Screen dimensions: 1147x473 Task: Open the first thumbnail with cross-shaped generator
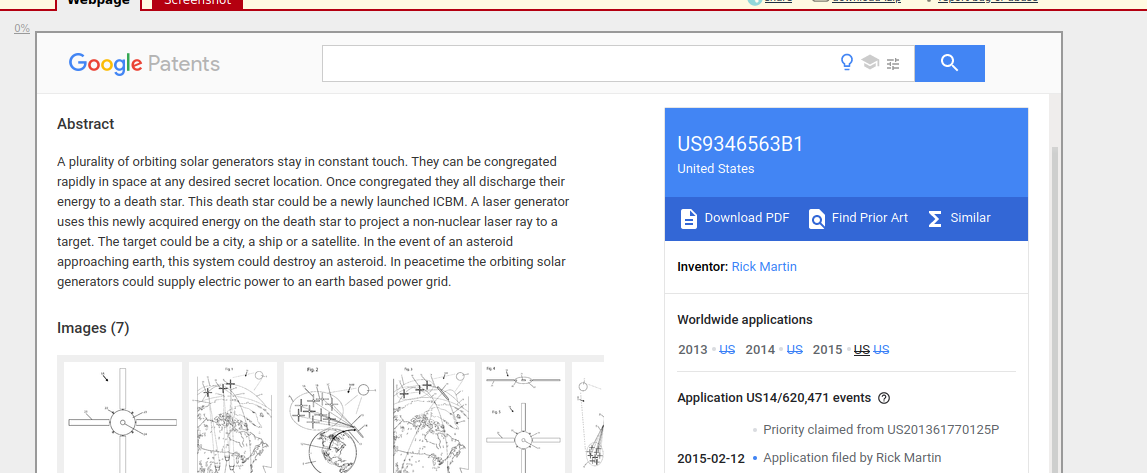[123, 417]
